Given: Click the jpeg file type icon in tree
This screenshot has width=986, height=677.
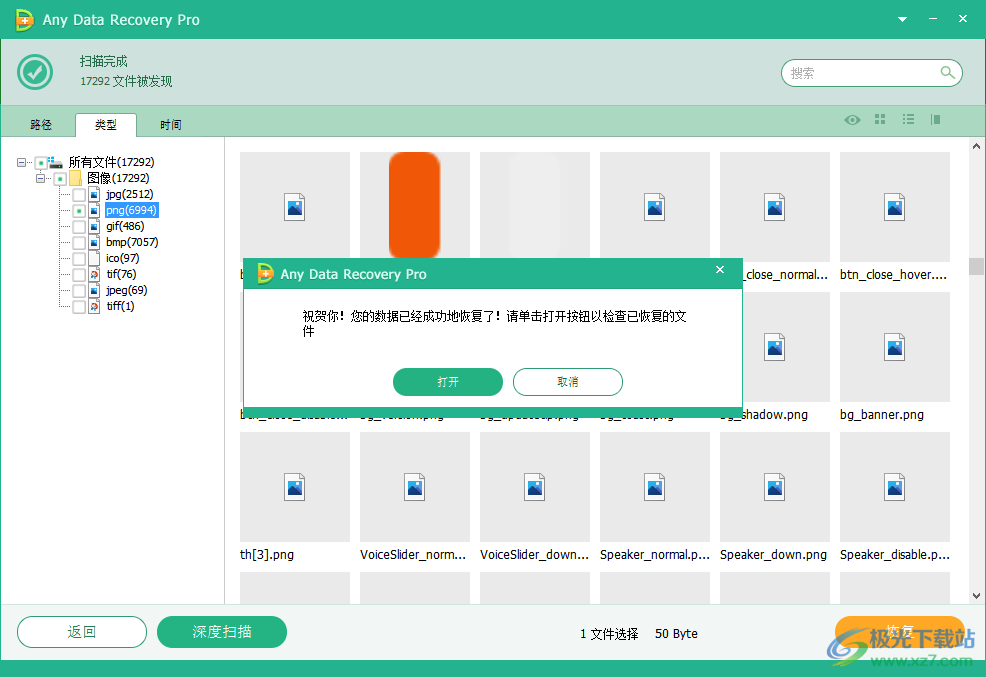Looking at the screenshot, I should [x=94, y=290].
